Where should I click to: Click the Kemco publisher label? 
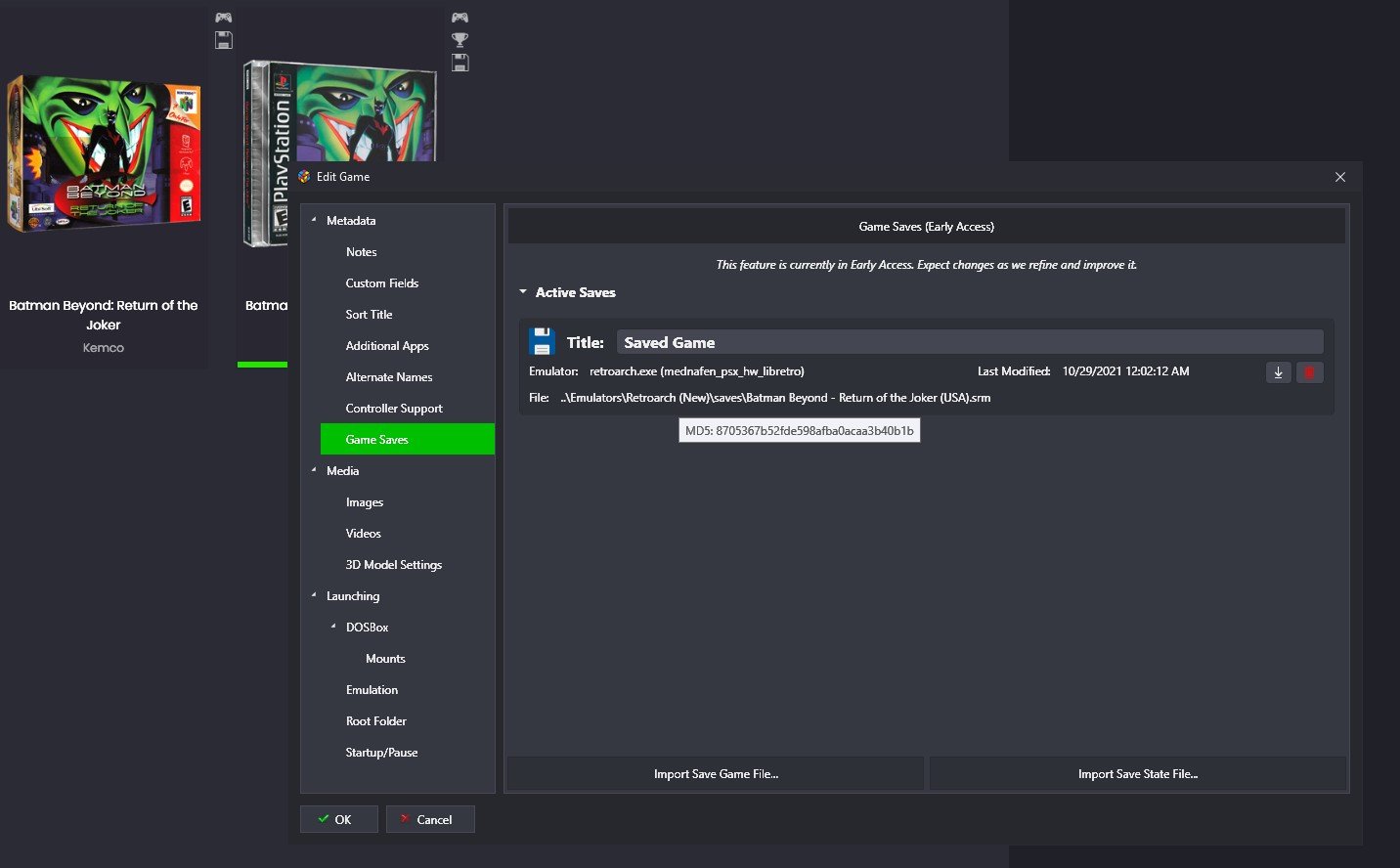pos(104,348)
